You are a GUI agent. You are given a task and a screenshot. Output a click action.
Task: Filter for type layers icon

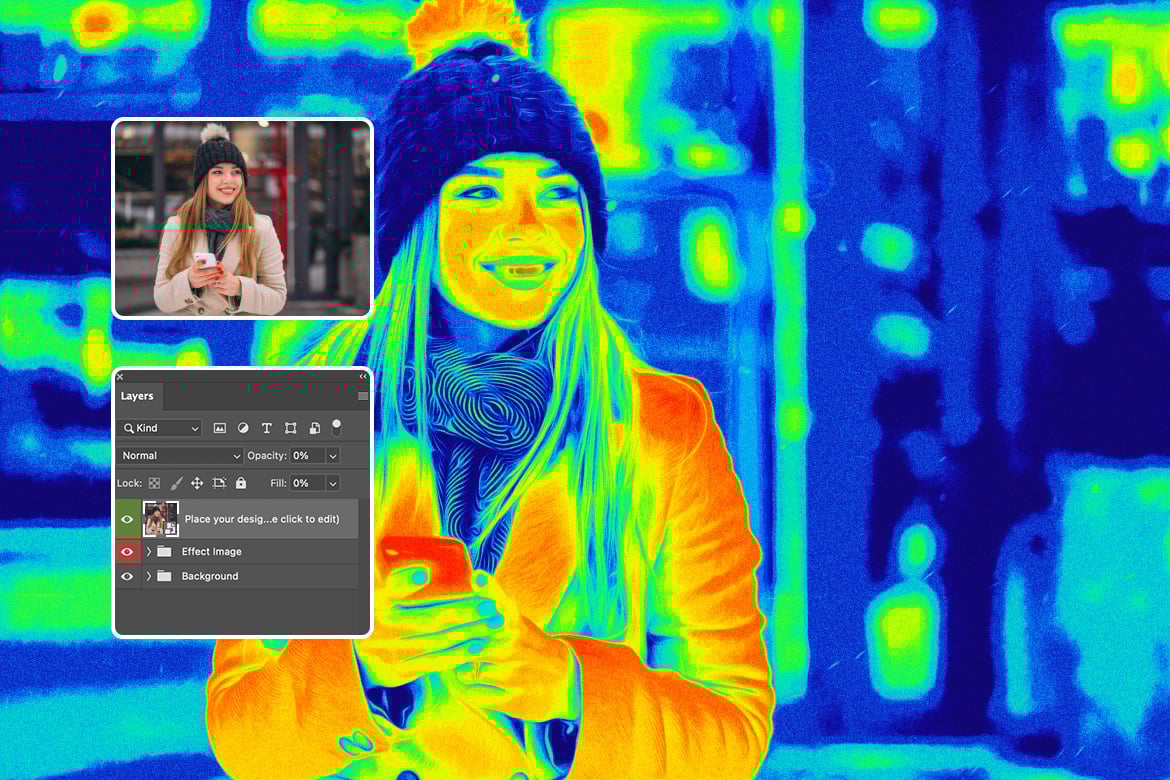pyautogui.click(x=266, y=428)
